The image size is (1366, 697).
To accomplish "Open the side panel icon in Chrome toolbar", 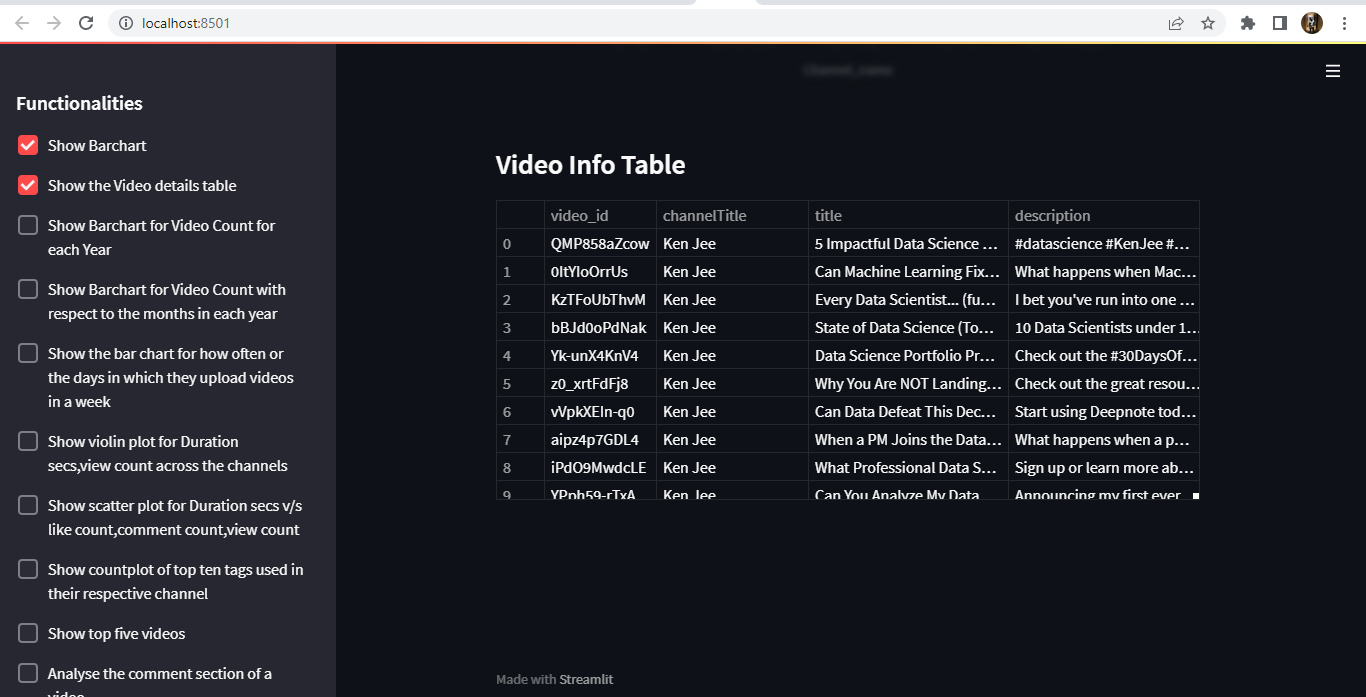I will (x=1280, y=22).
